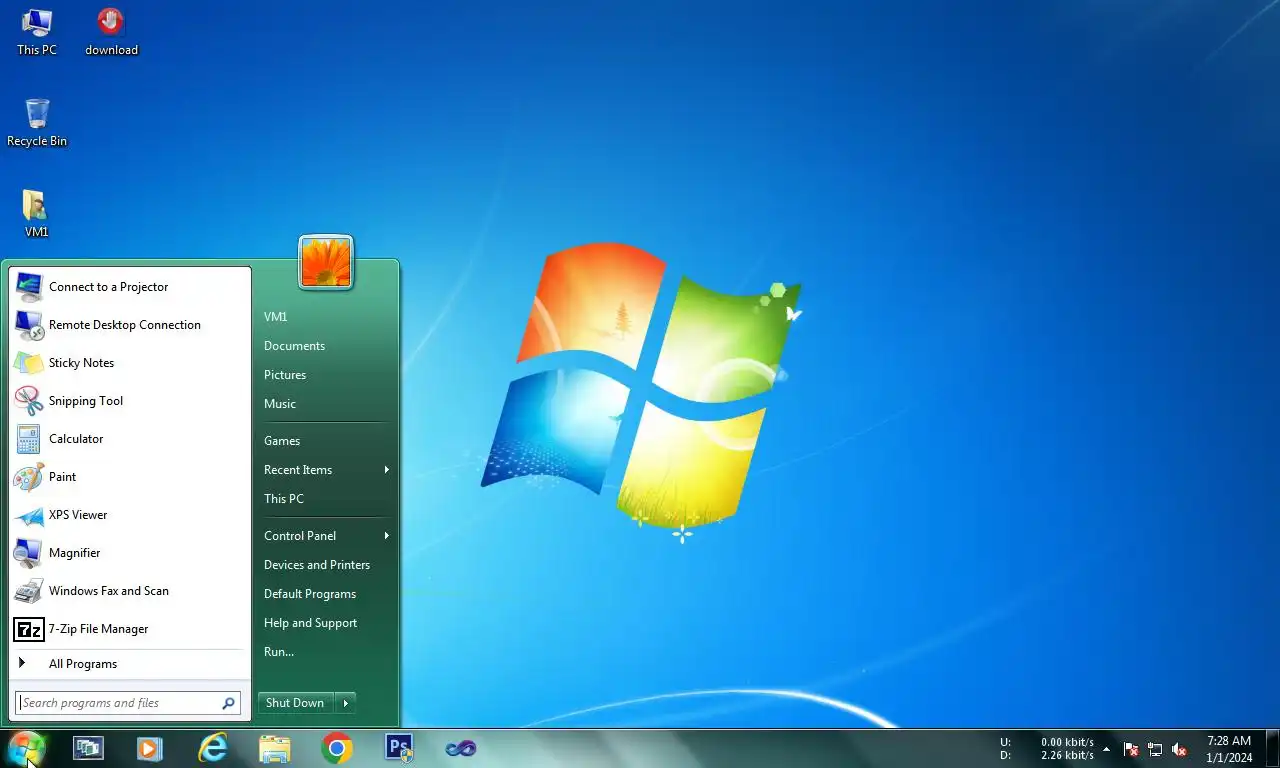Open This PC from the Start menu's right pane
Screen dimensions: 1280x768
pyautogui.click(x=326, y=499)
